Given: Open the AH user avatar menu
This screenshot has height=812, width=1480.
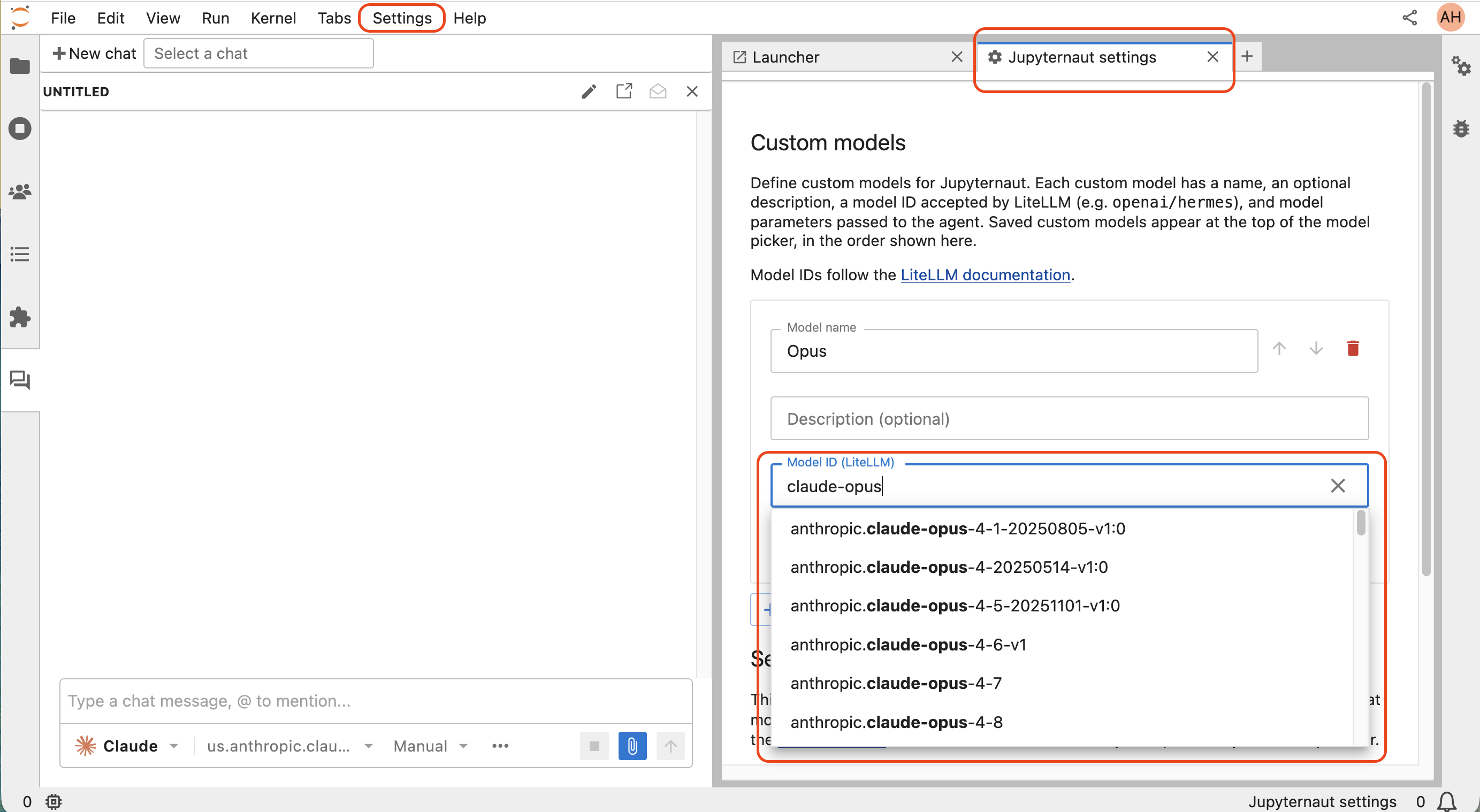Looking at the screenshot, I should pyautogui.click(x=1451, y=17).
